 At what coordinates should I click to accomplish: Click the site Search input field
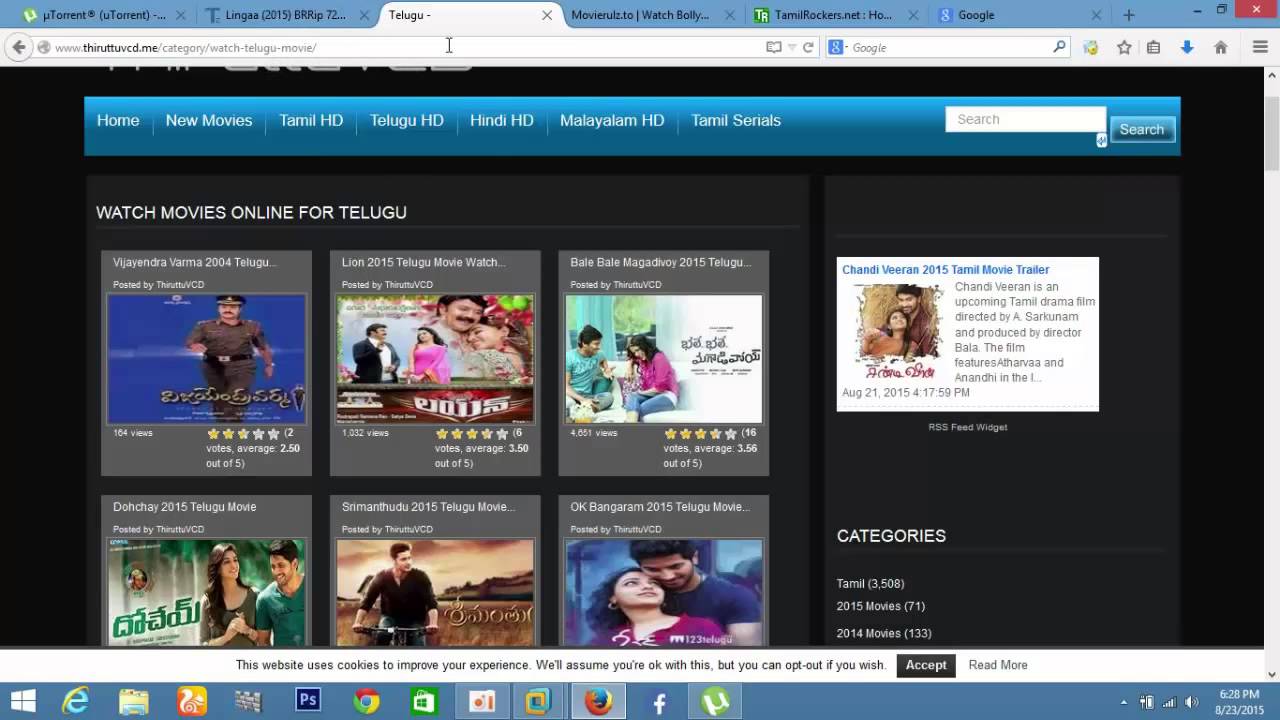click(x=1025, y=119)
